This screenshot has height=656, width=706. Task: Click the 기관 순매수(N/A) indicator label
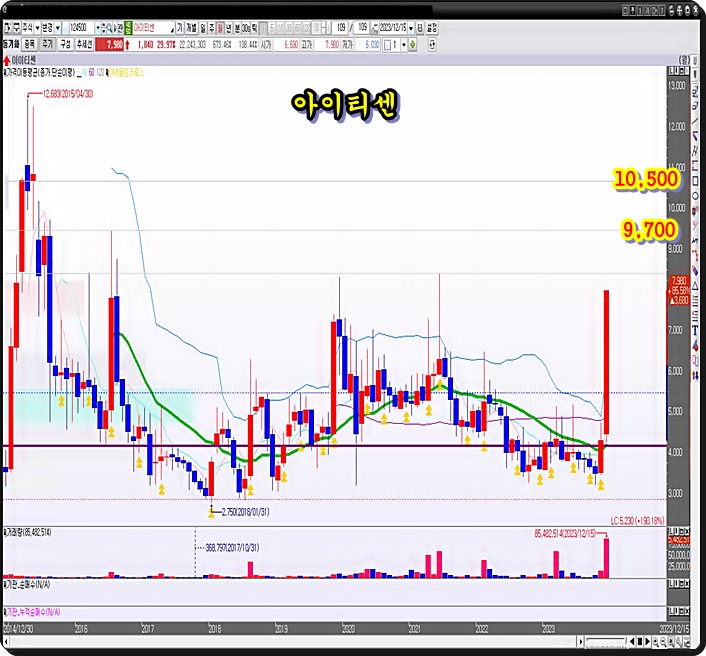(26, 585)
